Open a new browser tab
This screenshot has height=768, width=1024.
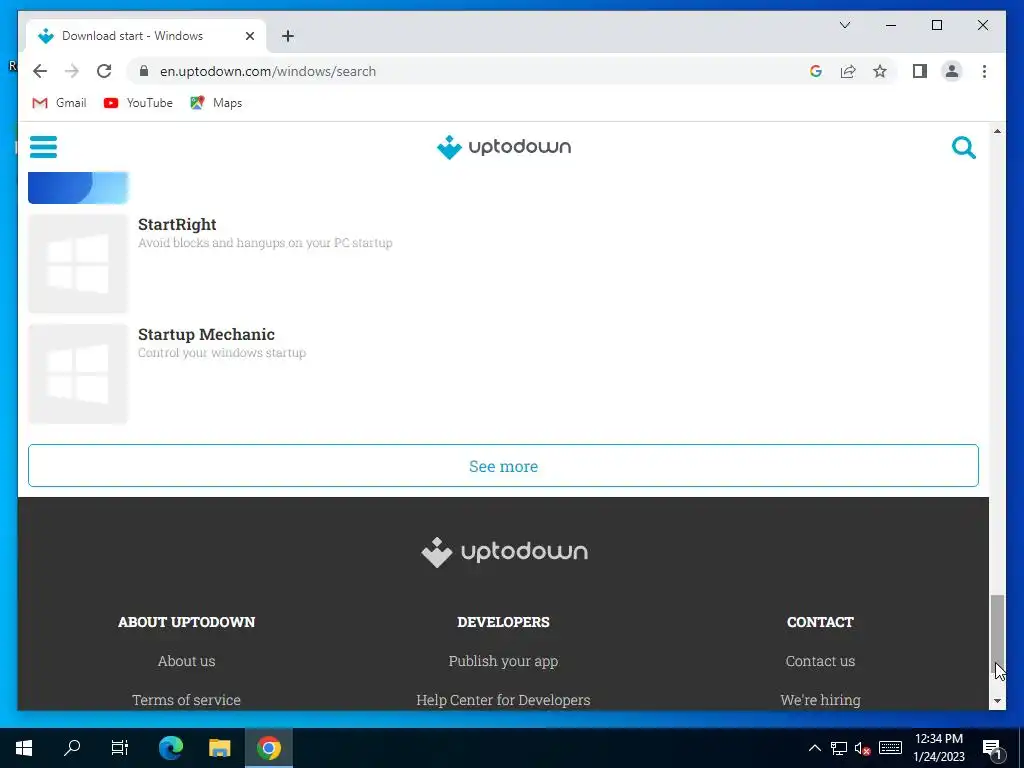(287, 36)
